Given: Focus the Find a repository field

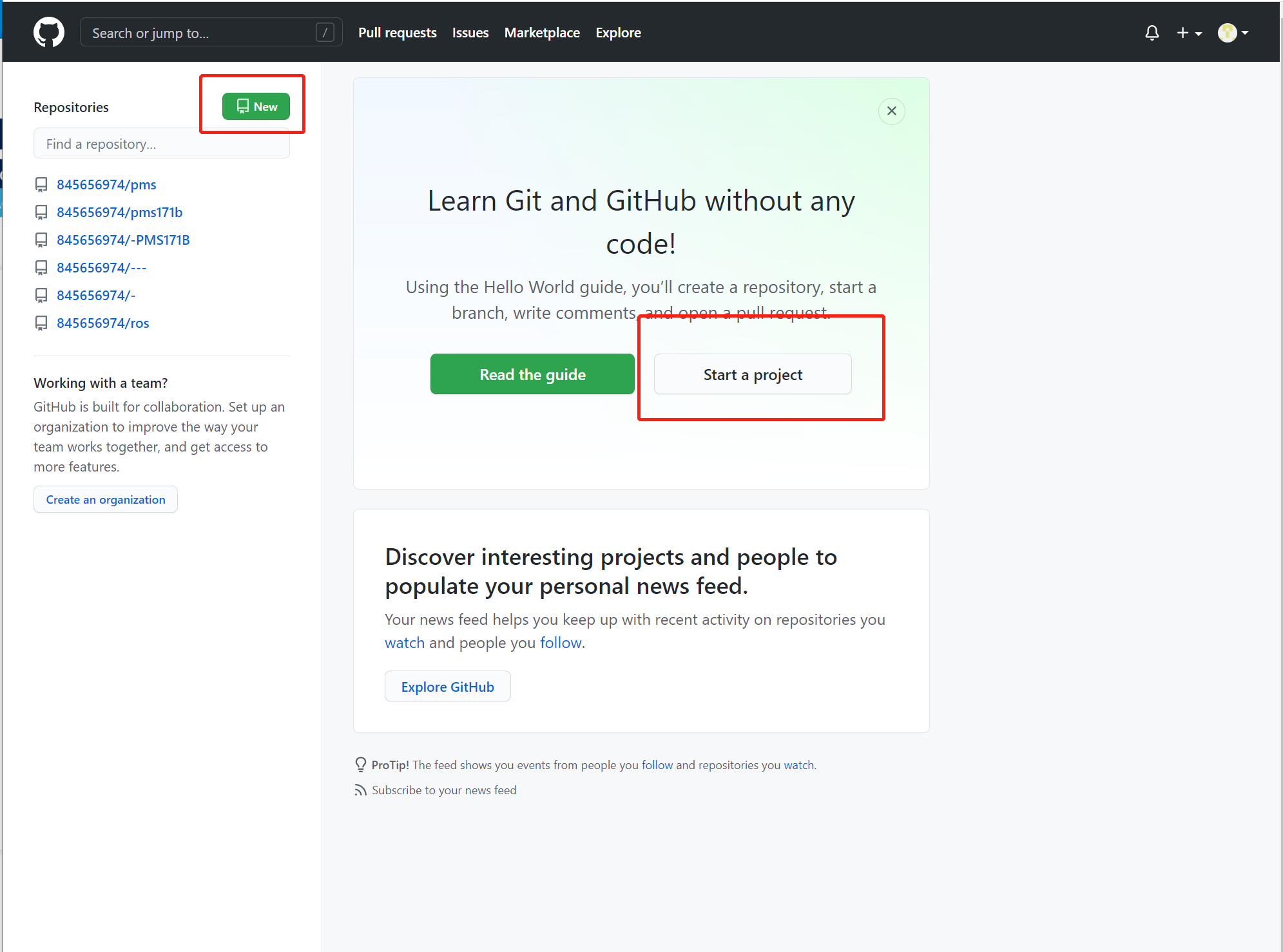Looking at the screenshot, I should click(x=161, y=144).
